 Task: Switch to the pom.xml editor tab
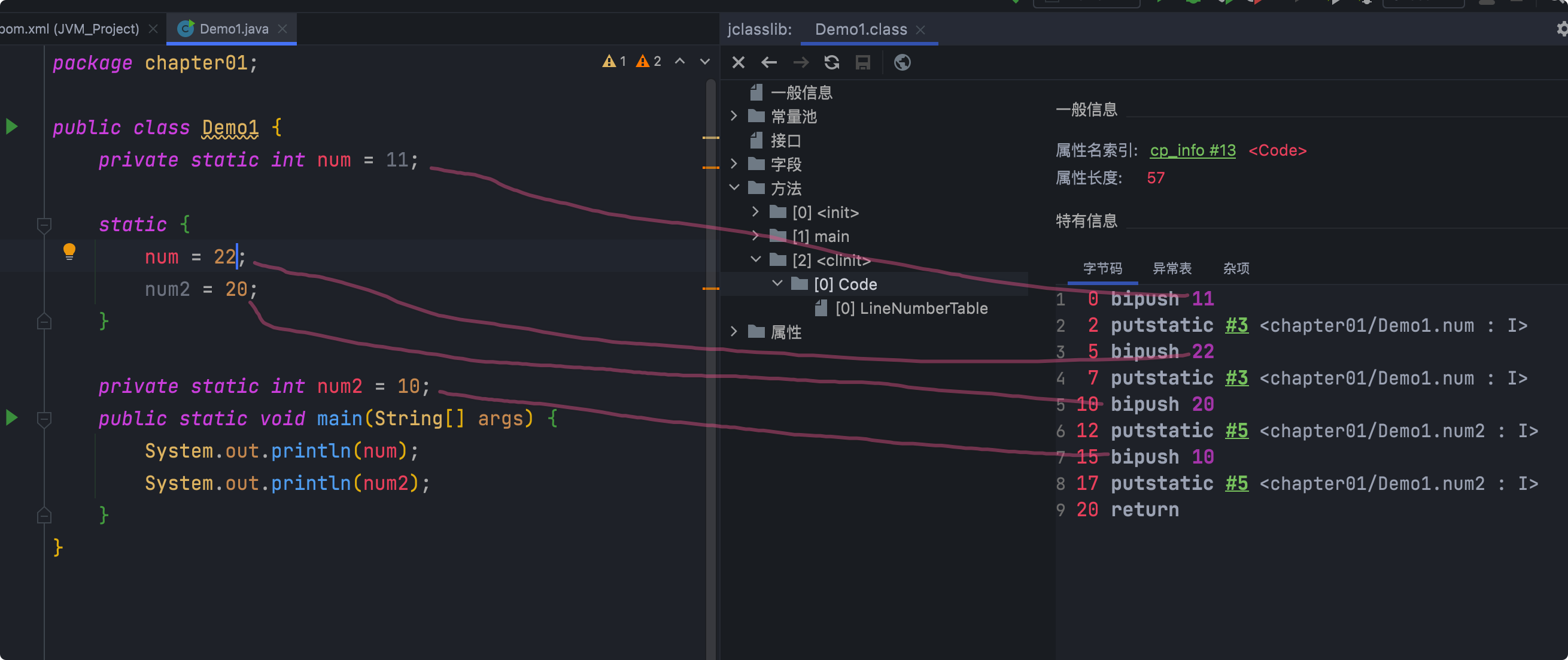70,29
